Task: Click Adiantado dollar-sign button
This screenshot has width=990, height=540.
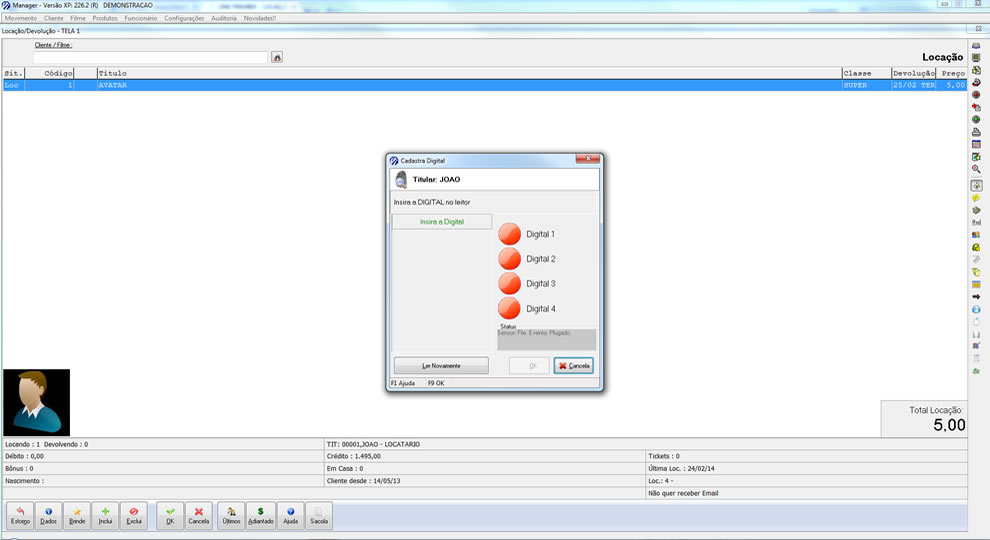Action: pyautogui.click(x=260, y=515)
